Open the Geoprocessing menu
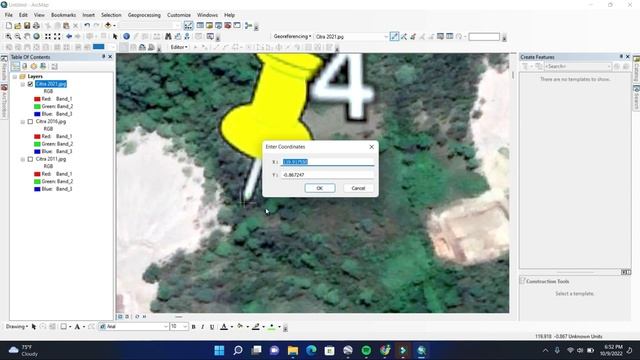 (x=144, y=15)
